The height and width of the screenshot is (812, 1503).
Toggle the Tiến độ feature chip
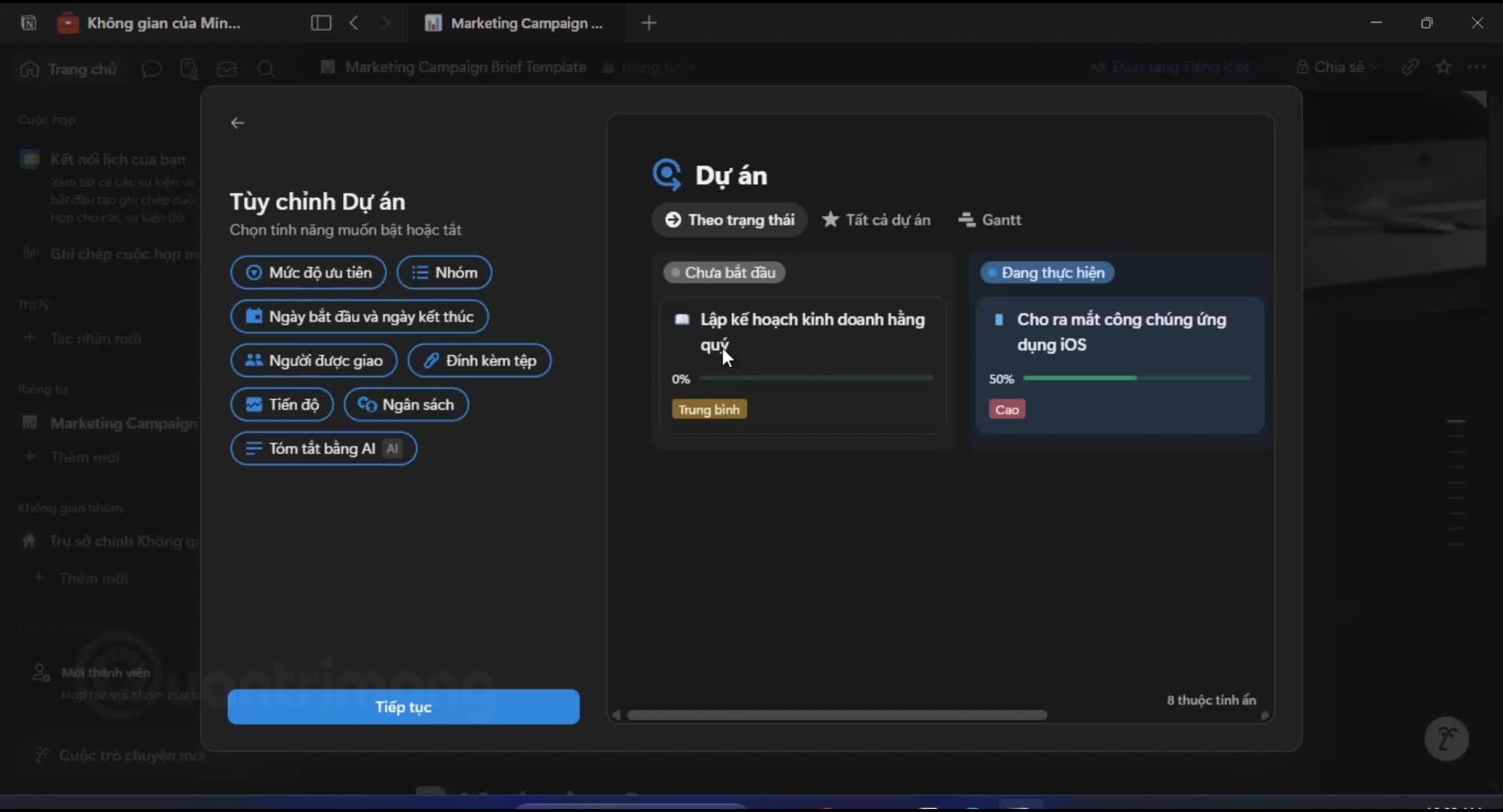tap(282, 404)
